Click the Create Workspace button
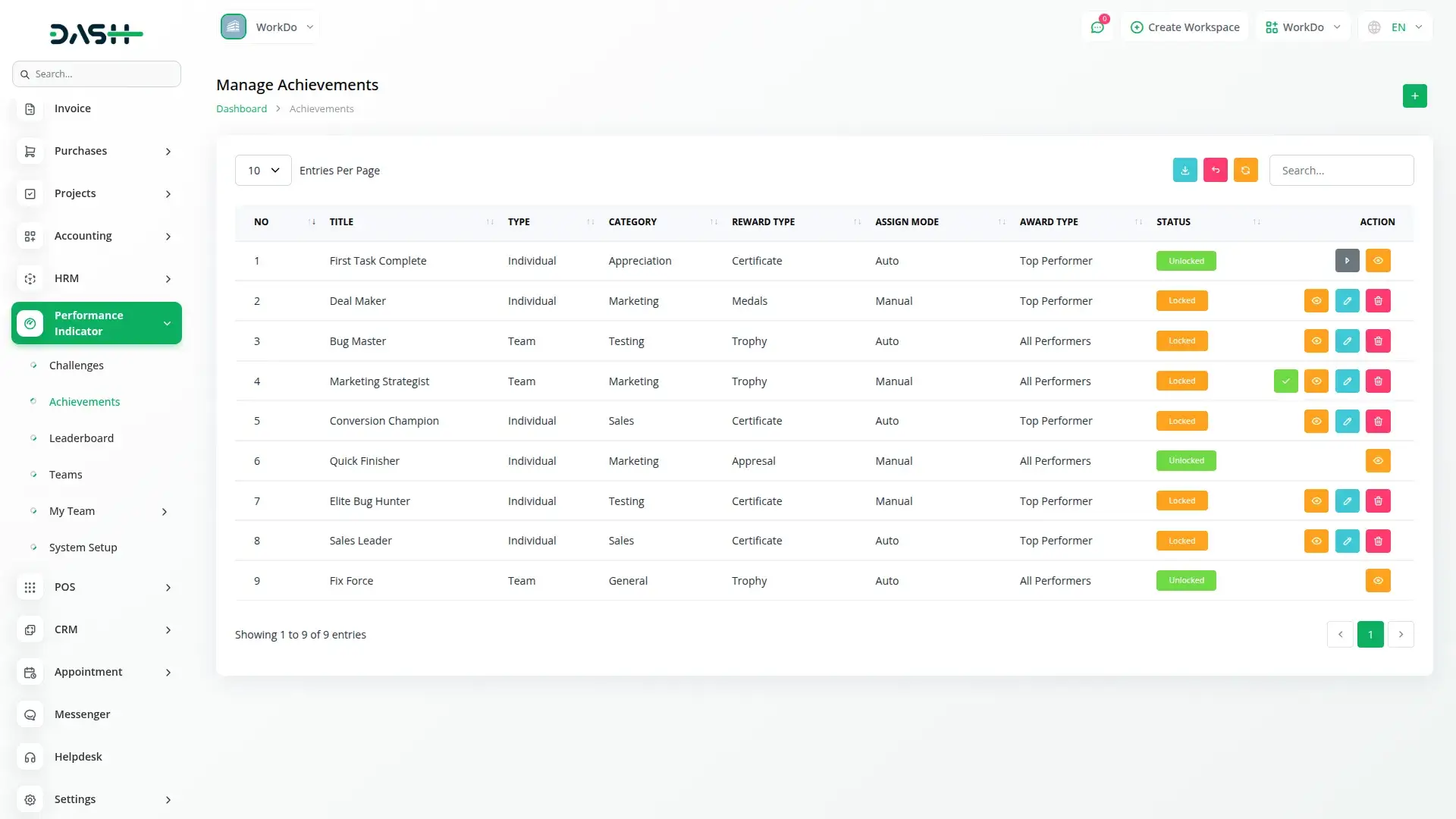Viewport: 1456px width, 819px height. (1185, 27)
